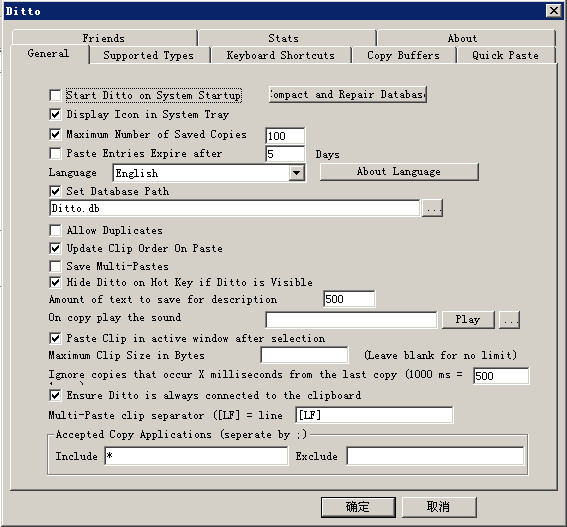Enable Start Ditto on System Startup checkbox

click(x=55, y=95)
